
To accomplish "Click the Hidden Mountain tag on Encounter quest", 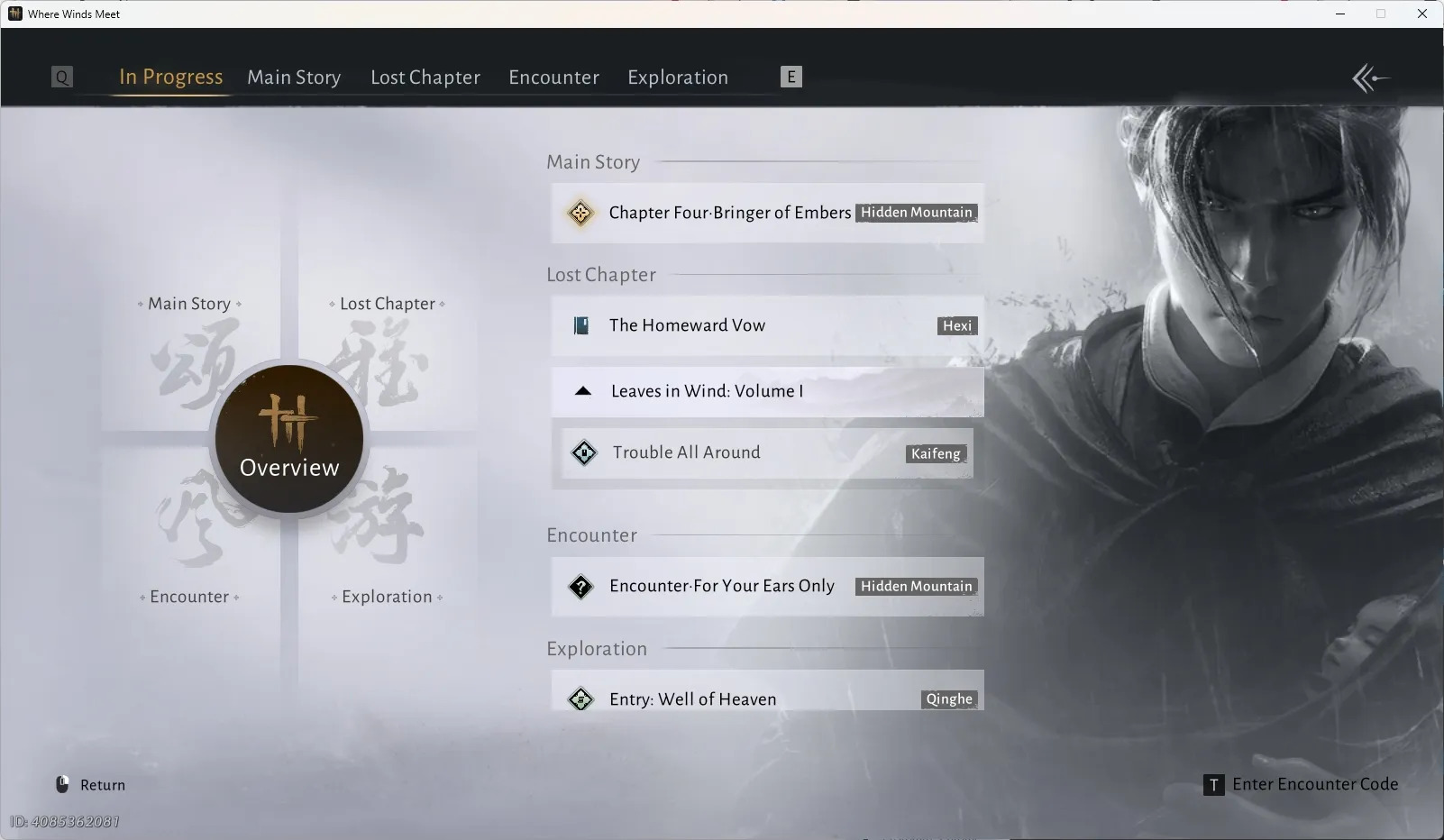I will [x=917, y=587].
